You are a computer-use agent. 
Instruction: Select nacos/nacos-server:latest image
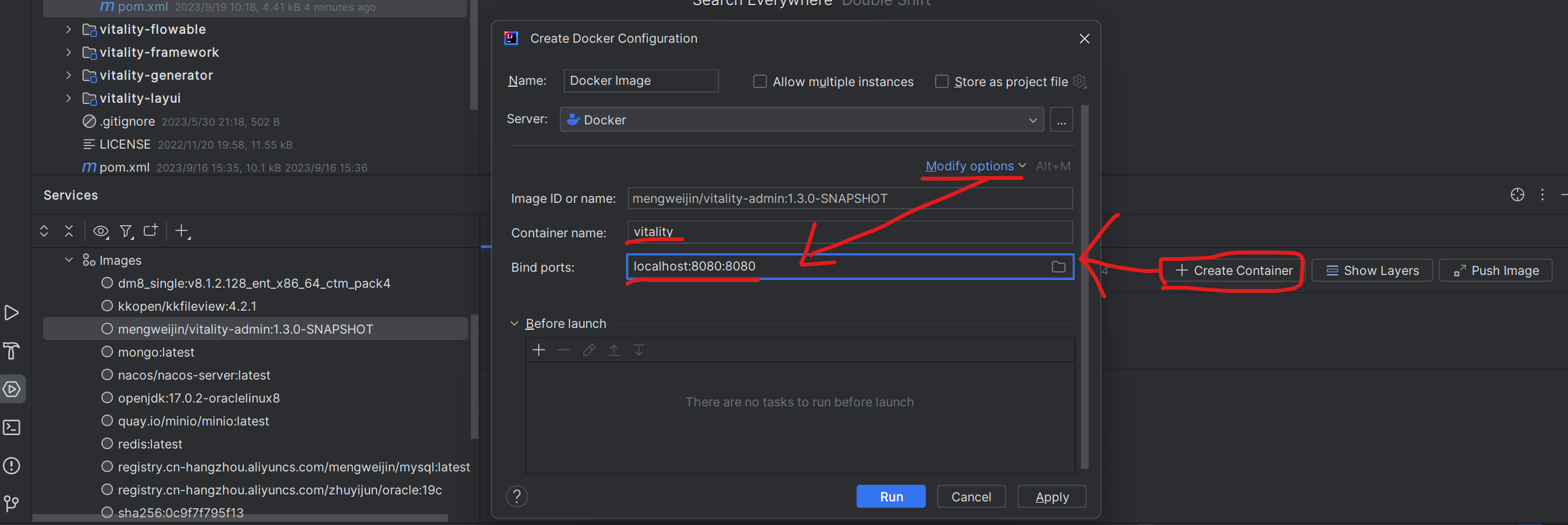pos(194,375)
